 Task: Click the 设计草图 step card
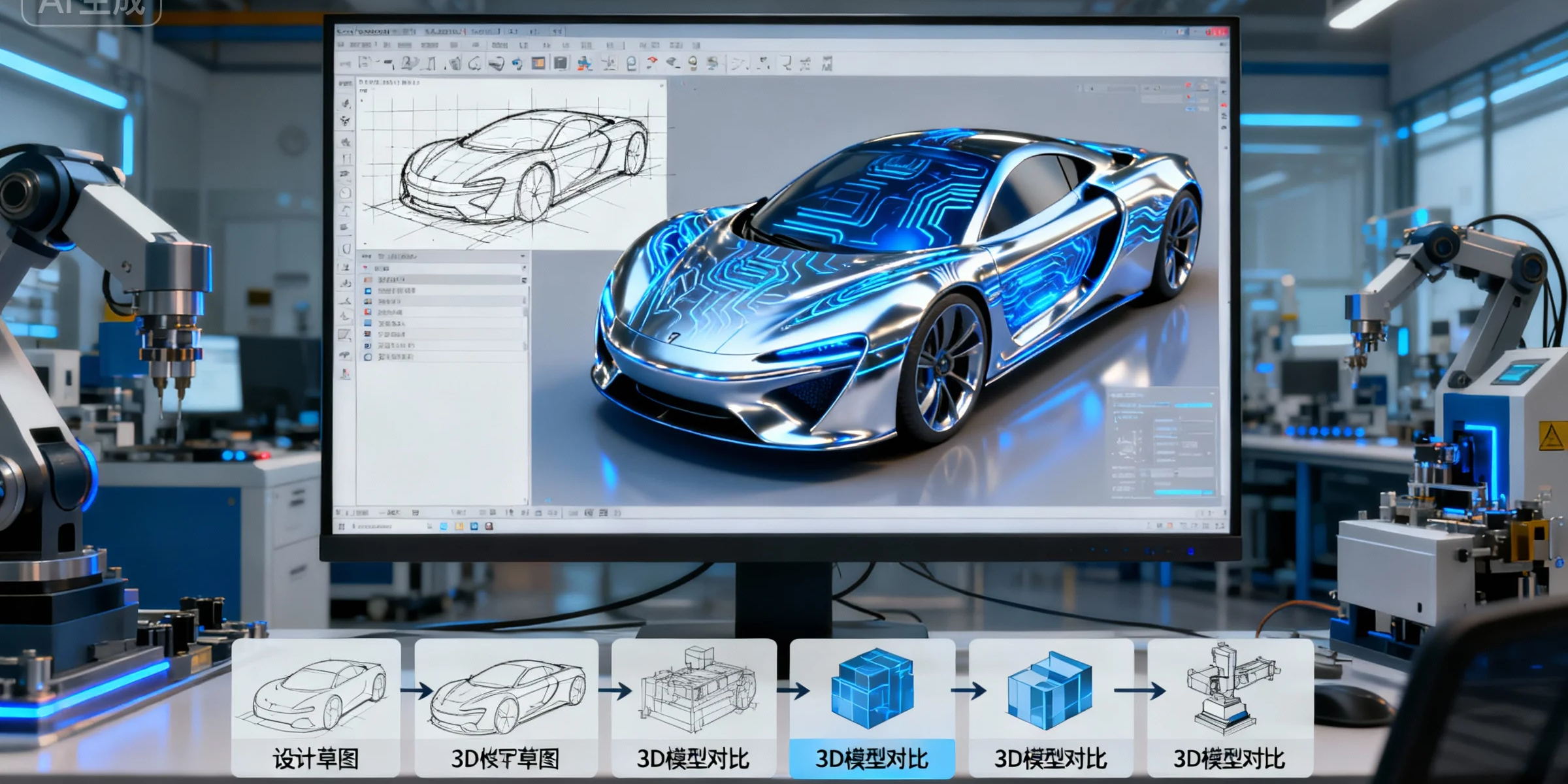pyautogui.click(x=316, y=708)
